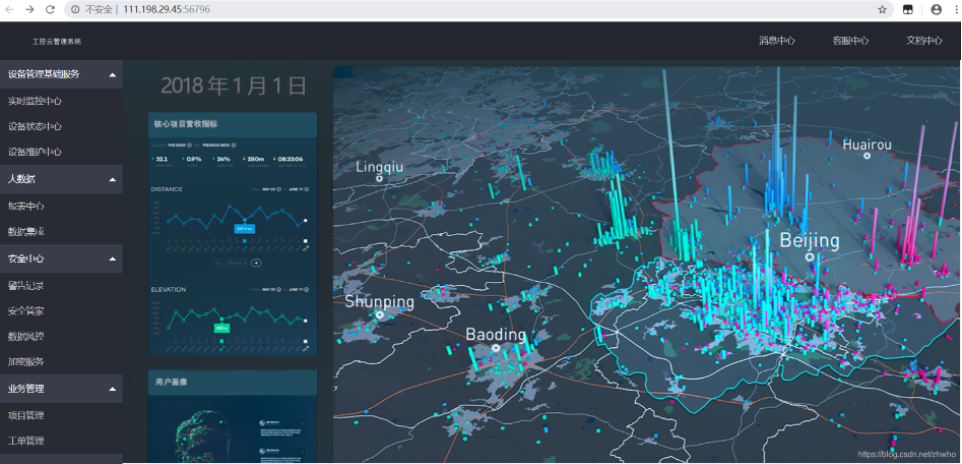Click the 用户画像 panel header
The image size is (962, 464).
(233, 382)
